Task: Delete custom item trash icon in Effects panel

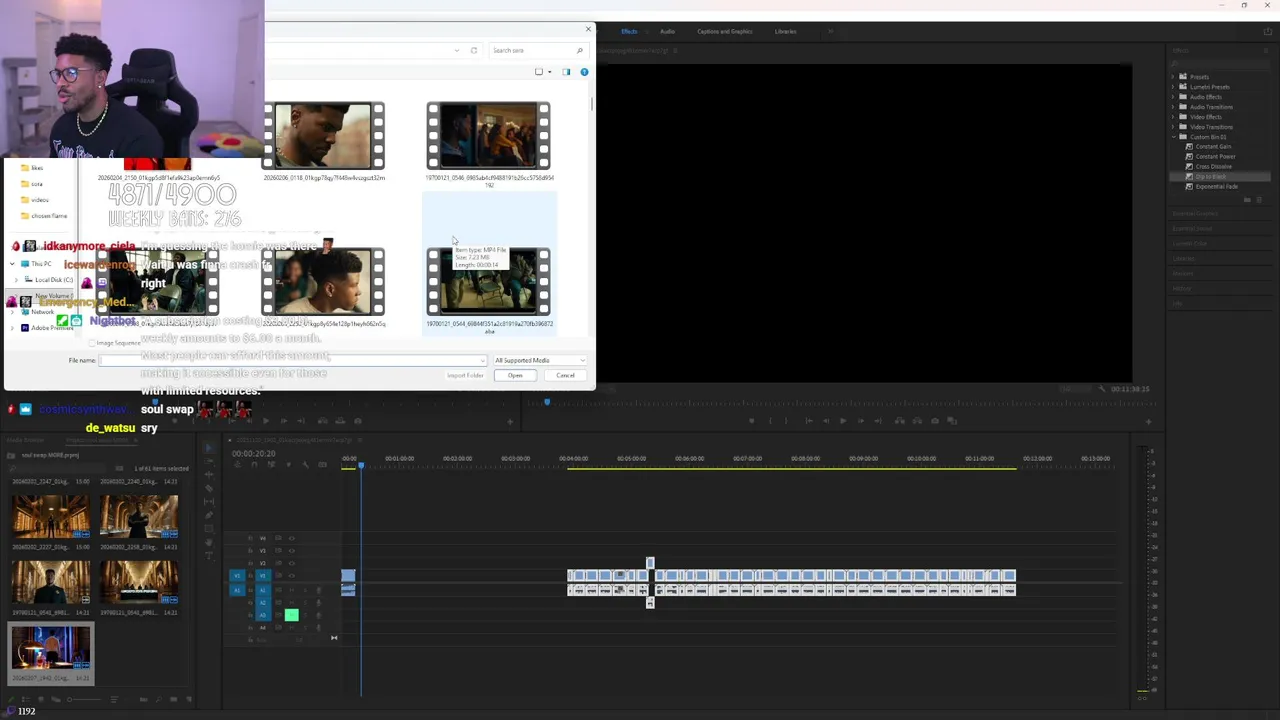Action: [x=1258, y=200]
